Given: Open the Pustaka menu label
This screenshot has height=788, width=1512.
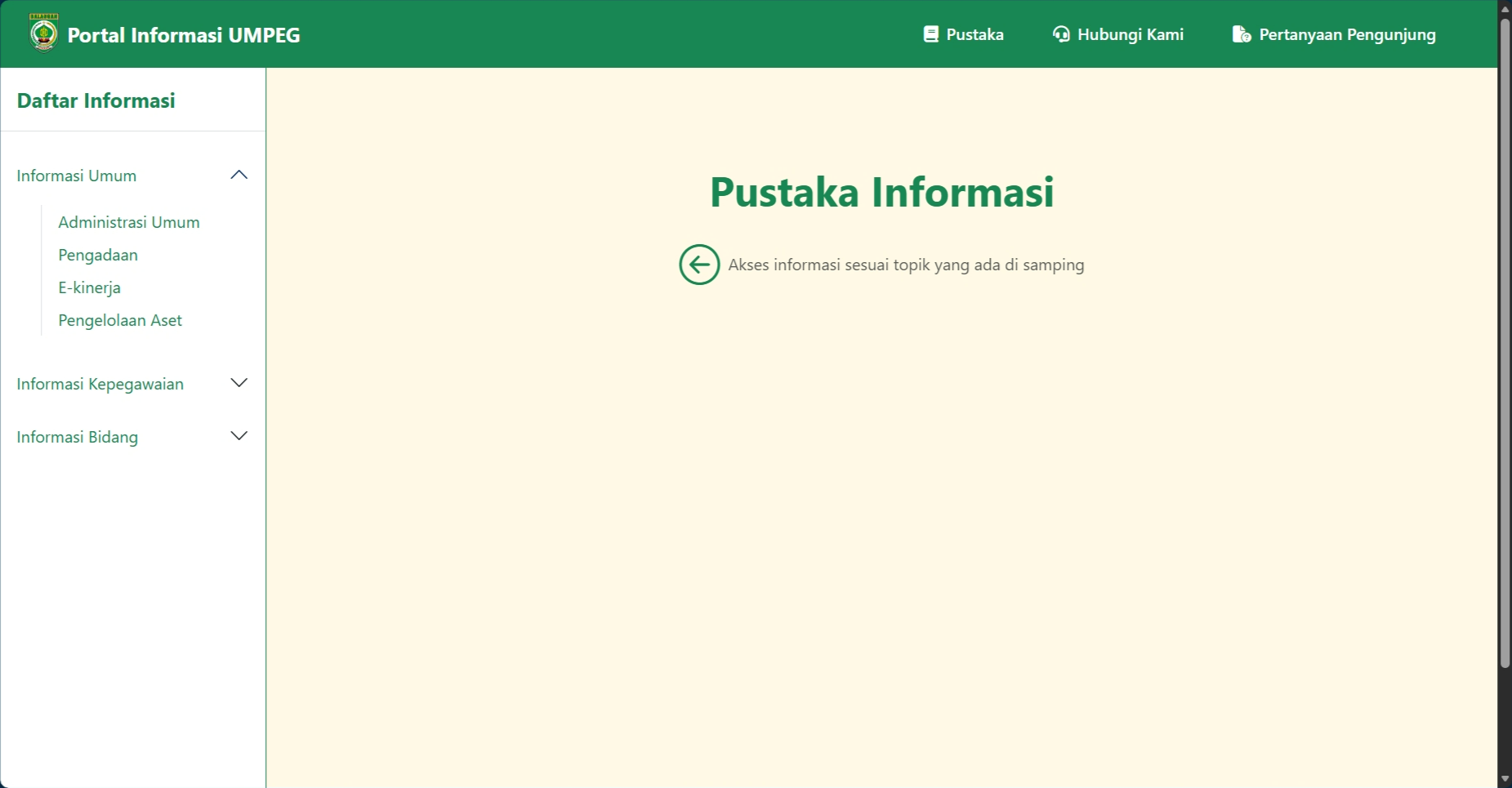Looking at the screenshot, I should click(975, 34).
